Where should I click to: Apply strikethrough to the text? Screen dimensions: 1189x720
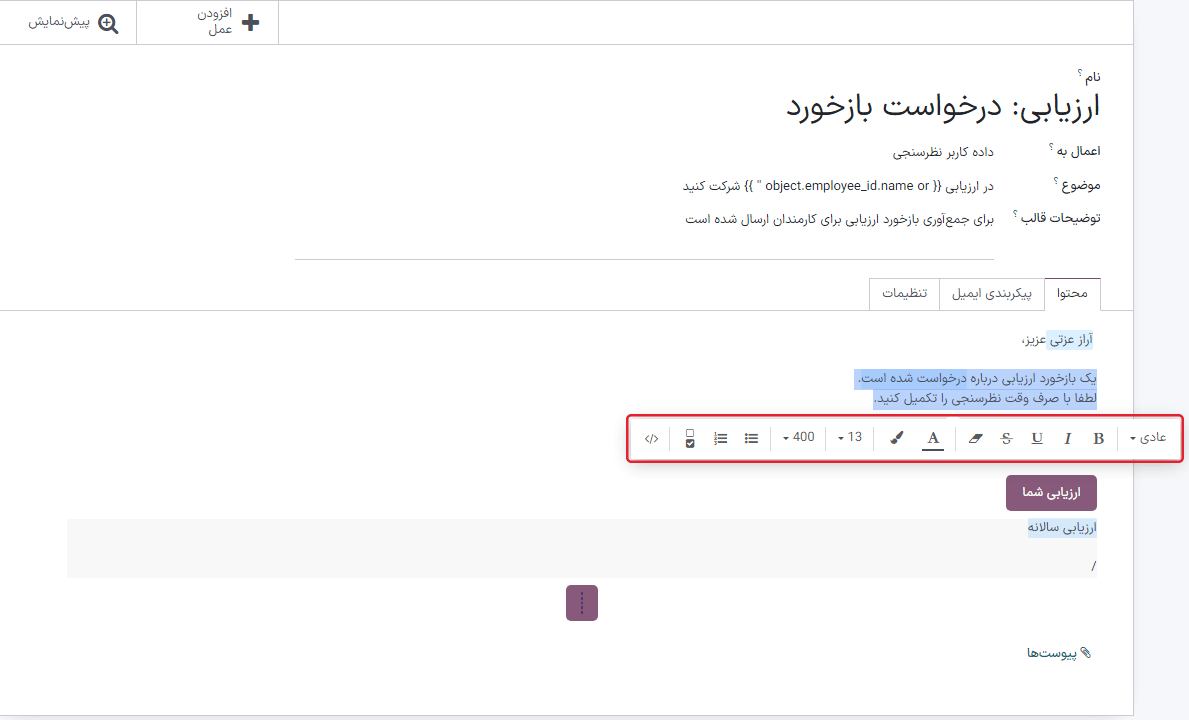tap(1006, 437)
